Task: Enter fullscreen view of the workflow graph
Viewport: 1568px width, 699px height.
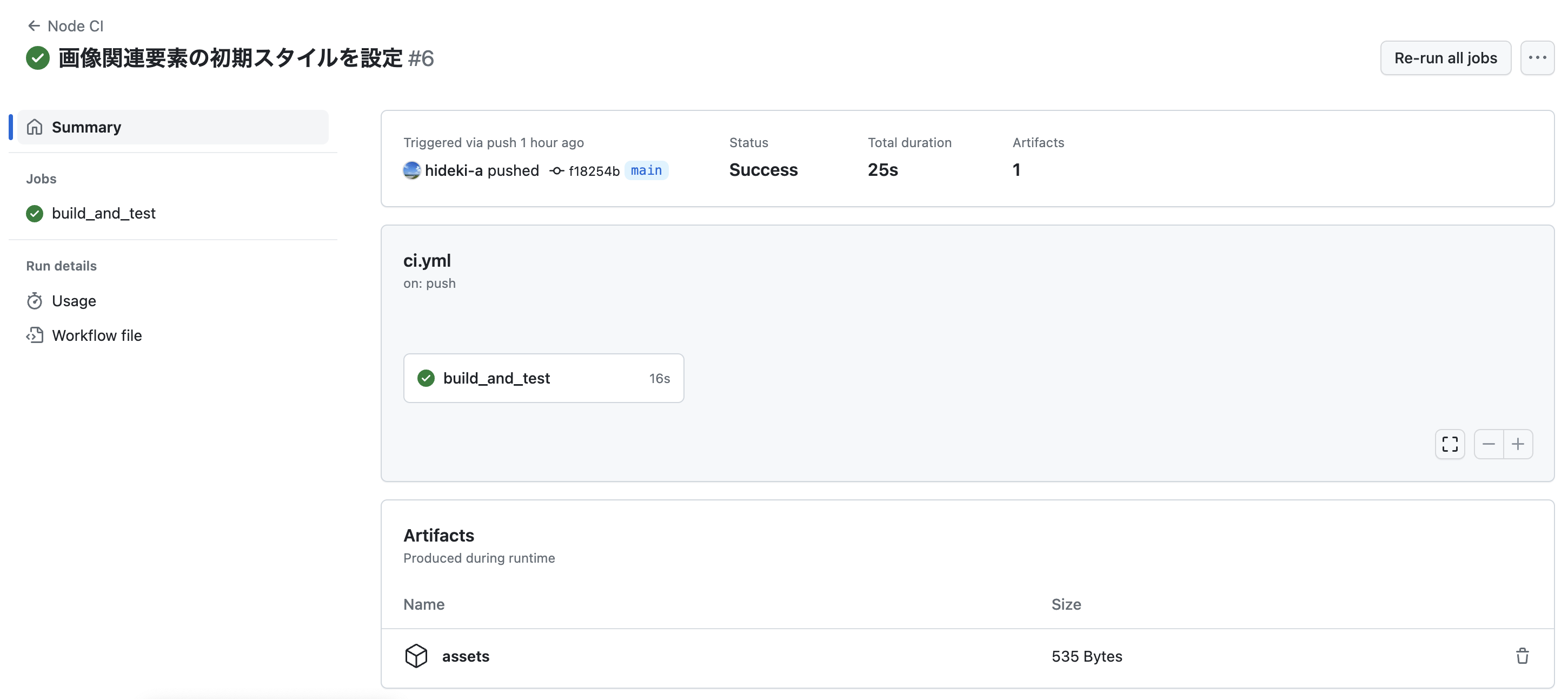Action: (x=1450, y=444)
